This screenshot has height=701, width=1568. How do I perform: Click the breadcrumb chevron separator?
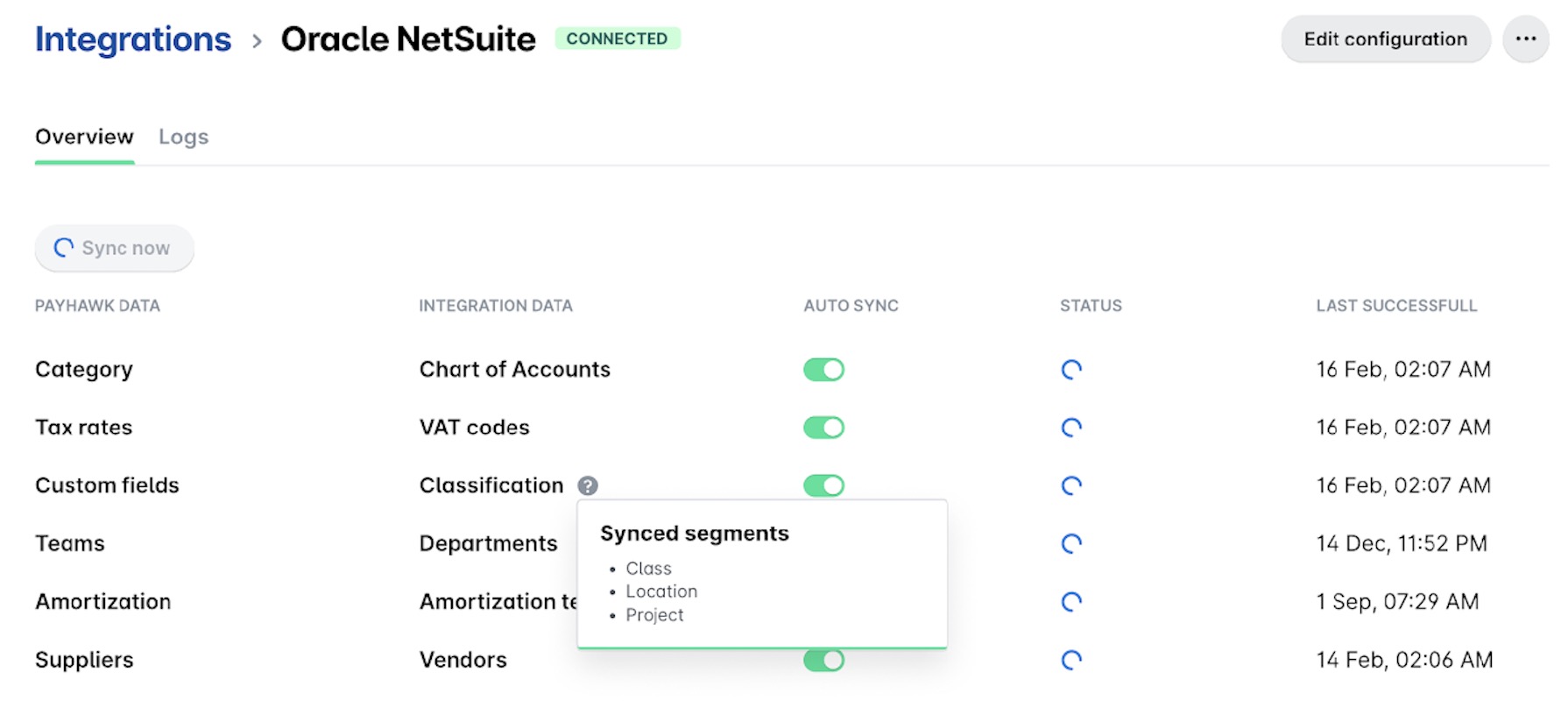coord(257,40)
